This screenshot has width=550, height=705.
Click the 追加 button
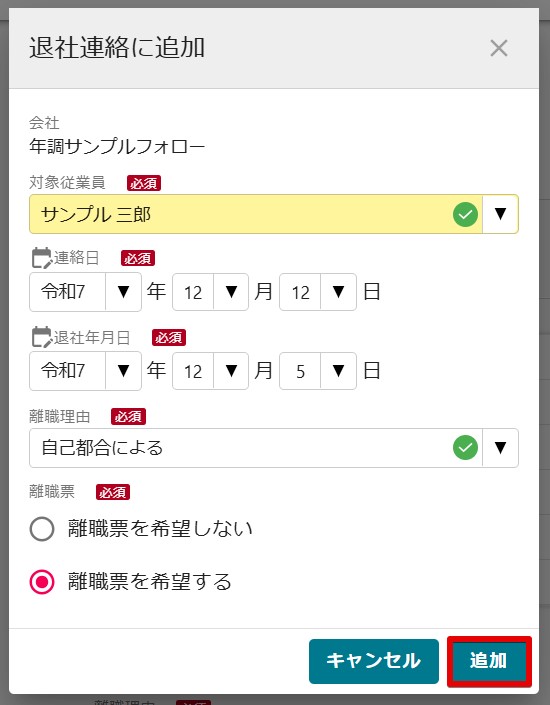click(x=489, y=661)
